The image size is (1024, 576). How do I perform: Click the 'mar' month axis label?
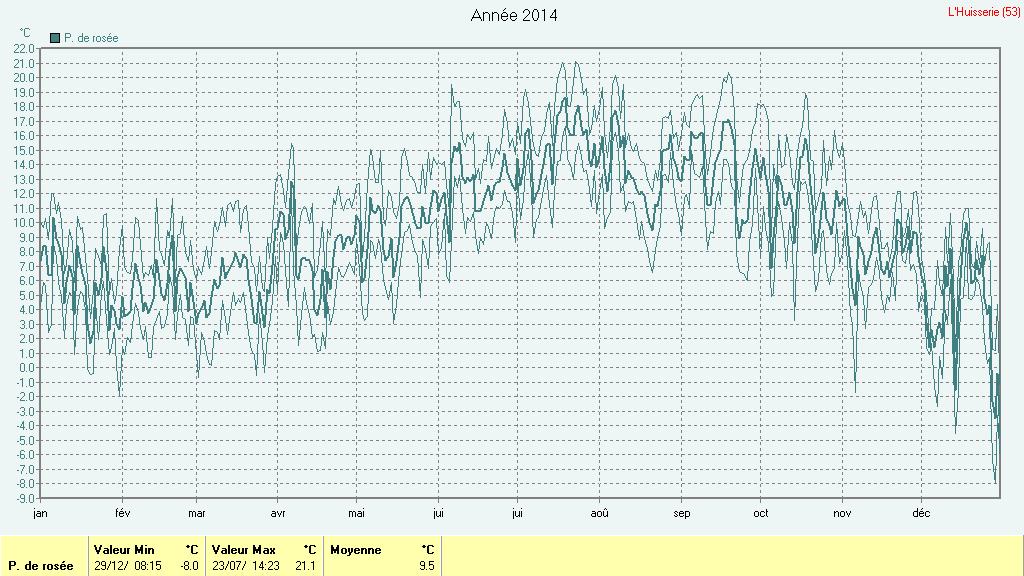[x=197, y=513]
